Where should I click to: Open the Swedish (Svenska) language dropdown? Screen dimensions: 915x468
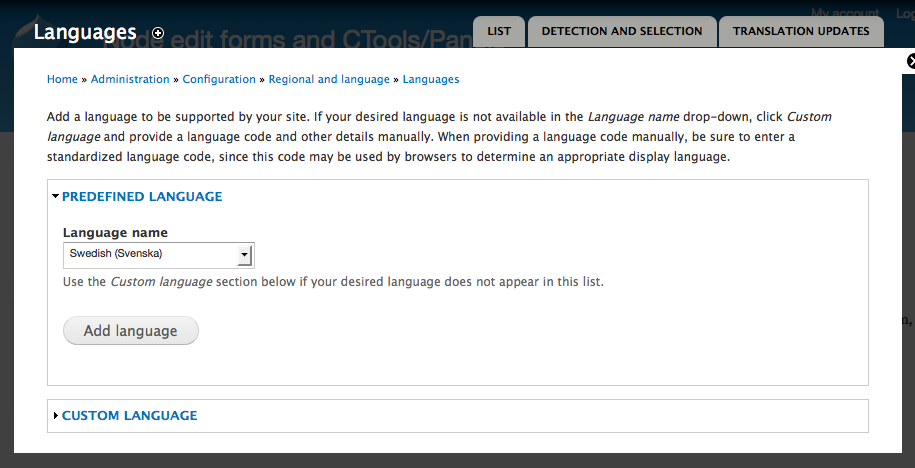(x=159, y=256)
